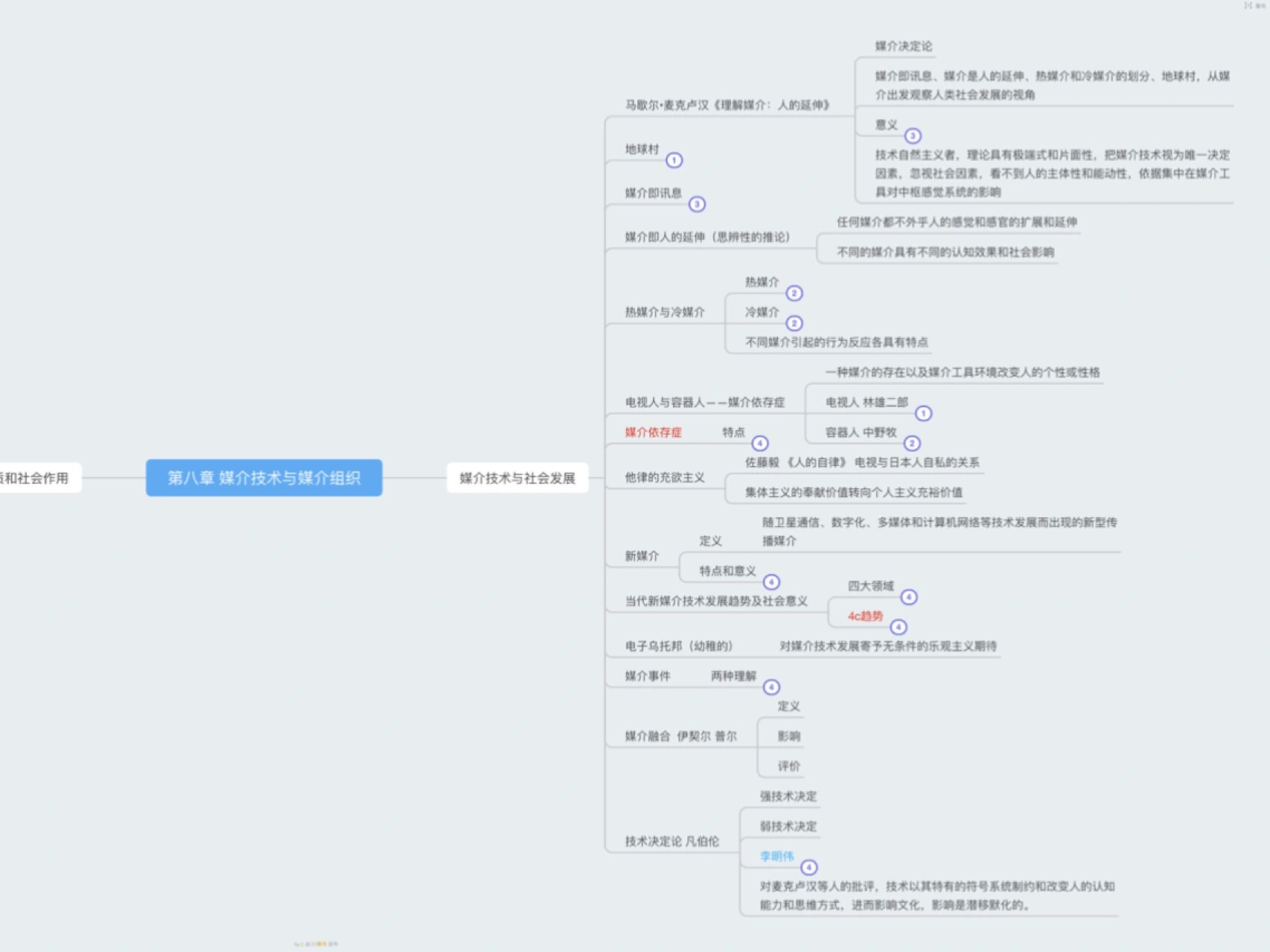
Task: Select the 评价 node under 媒介融合
Action: click(788, 766)
